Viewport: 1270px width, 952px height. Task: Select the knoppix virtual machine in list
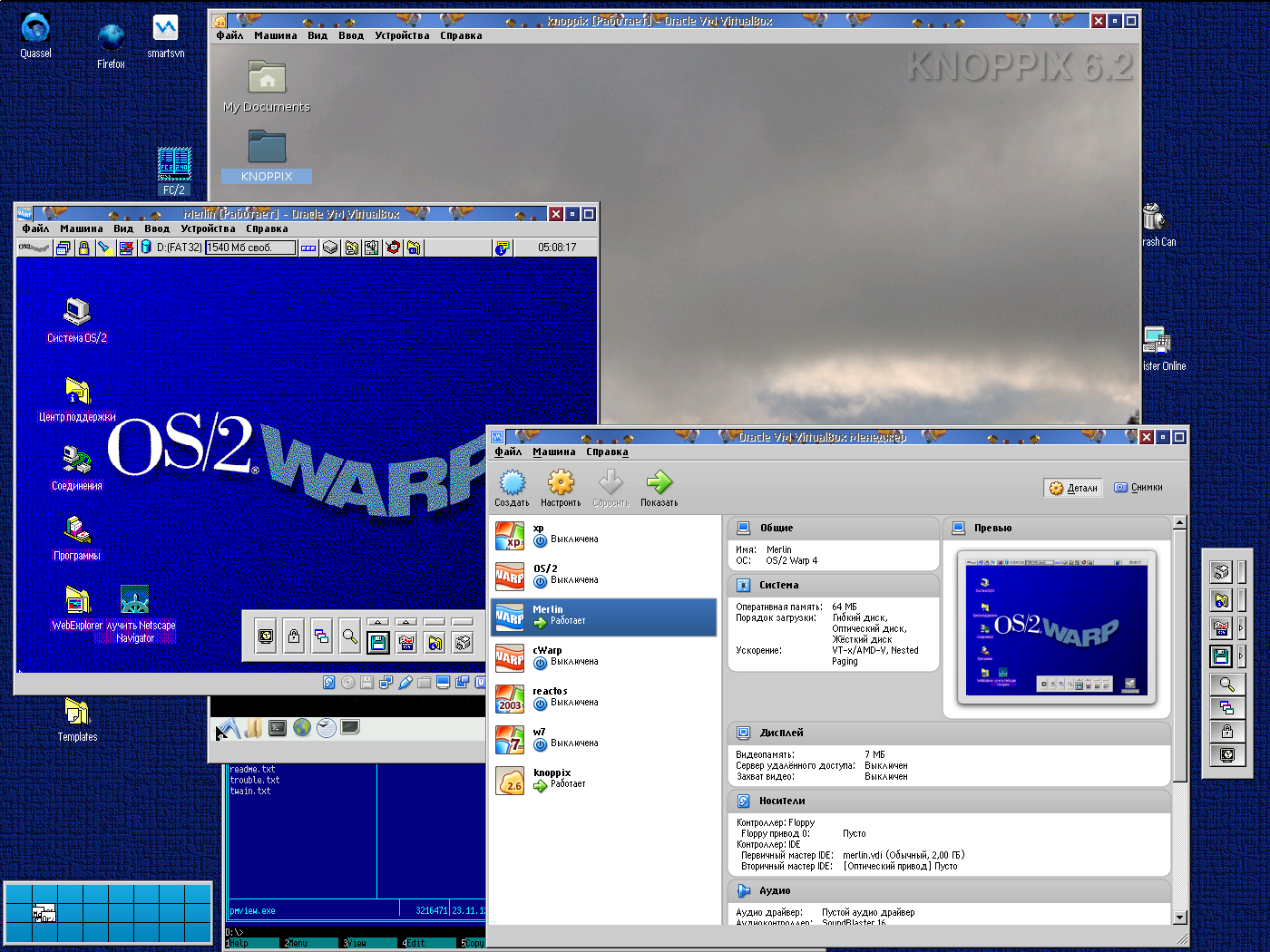point(603,779)
